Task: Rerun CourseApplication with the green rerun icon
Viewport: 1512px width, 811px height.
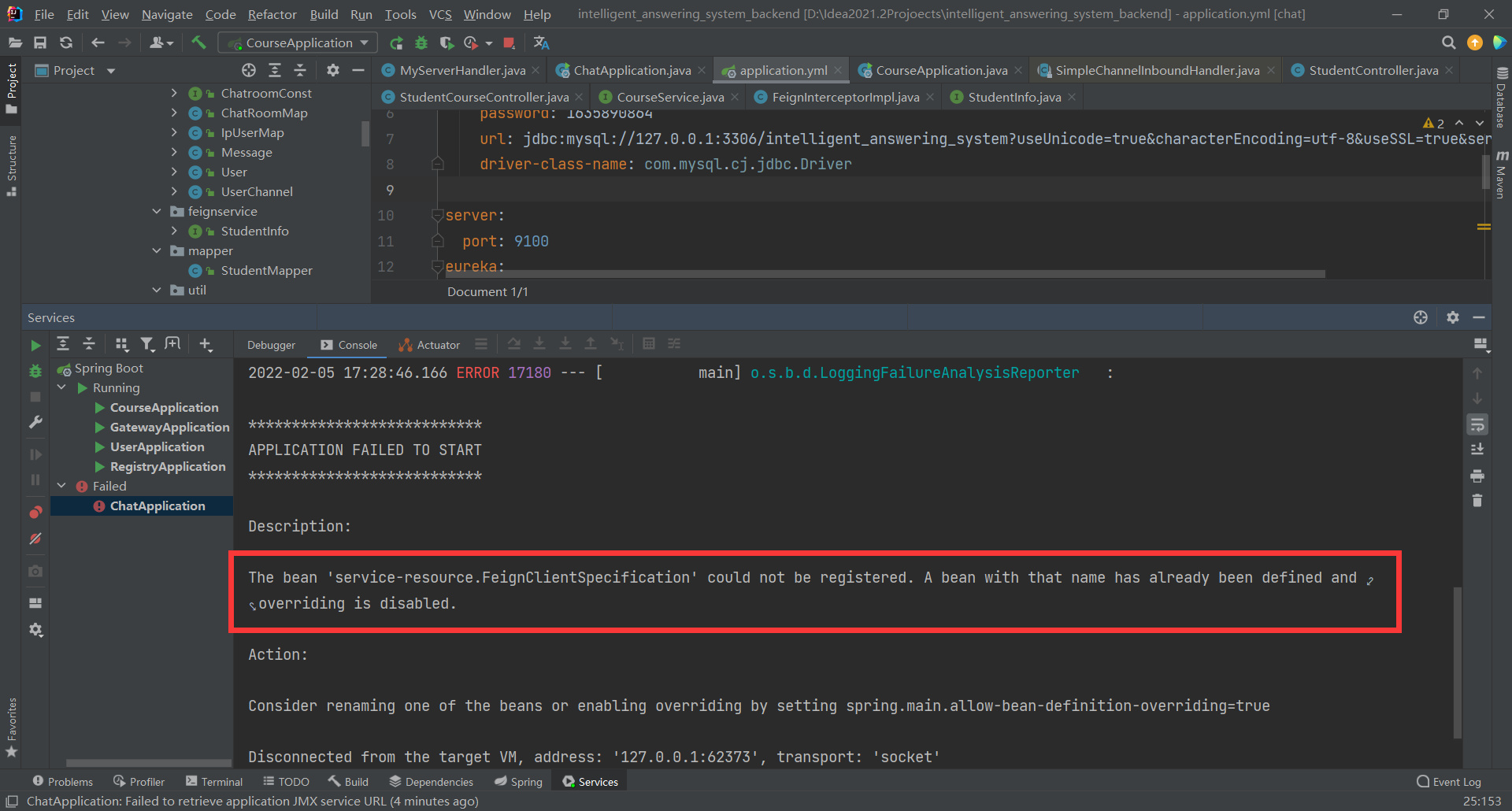Action: click(x=396, y=43)
